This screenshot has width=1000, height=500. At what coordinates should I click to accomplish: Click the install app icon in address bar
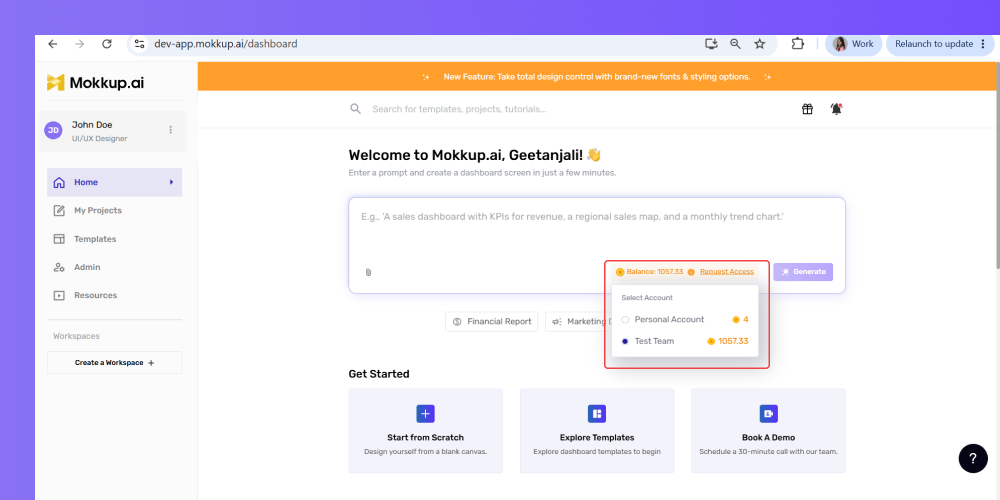(711, 44)
